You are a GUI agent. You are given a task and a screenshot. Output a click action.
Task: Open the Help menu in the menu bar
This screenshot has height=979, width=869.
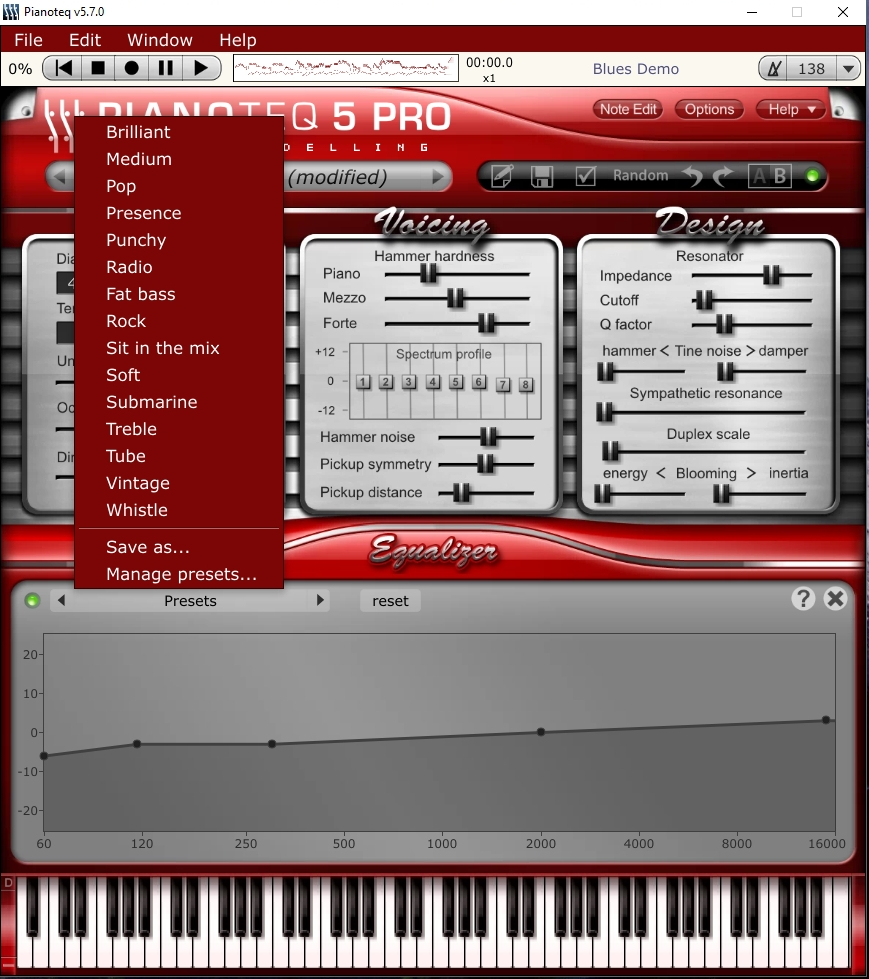(x=238, y=40)
